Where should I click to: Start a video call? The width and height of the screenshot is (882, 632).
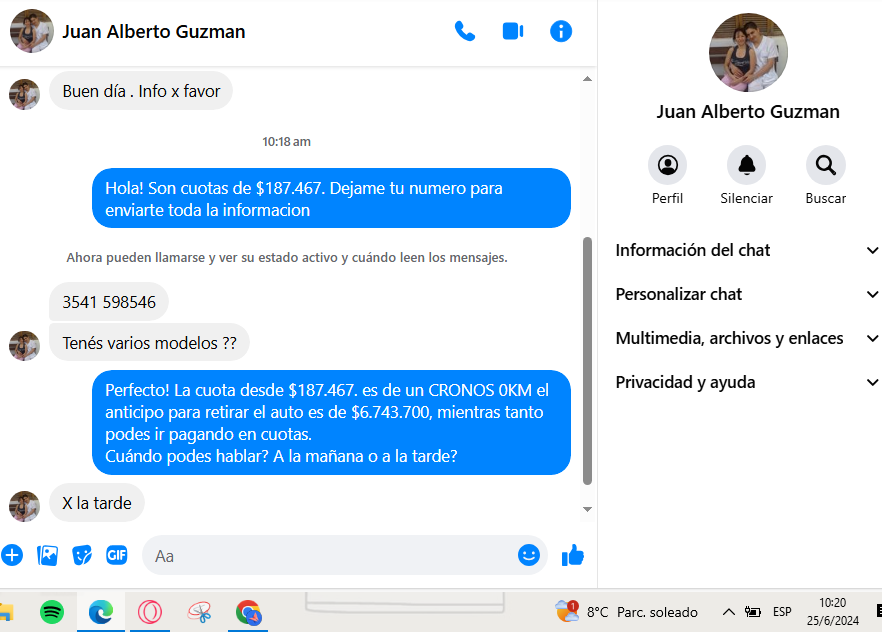513,31
